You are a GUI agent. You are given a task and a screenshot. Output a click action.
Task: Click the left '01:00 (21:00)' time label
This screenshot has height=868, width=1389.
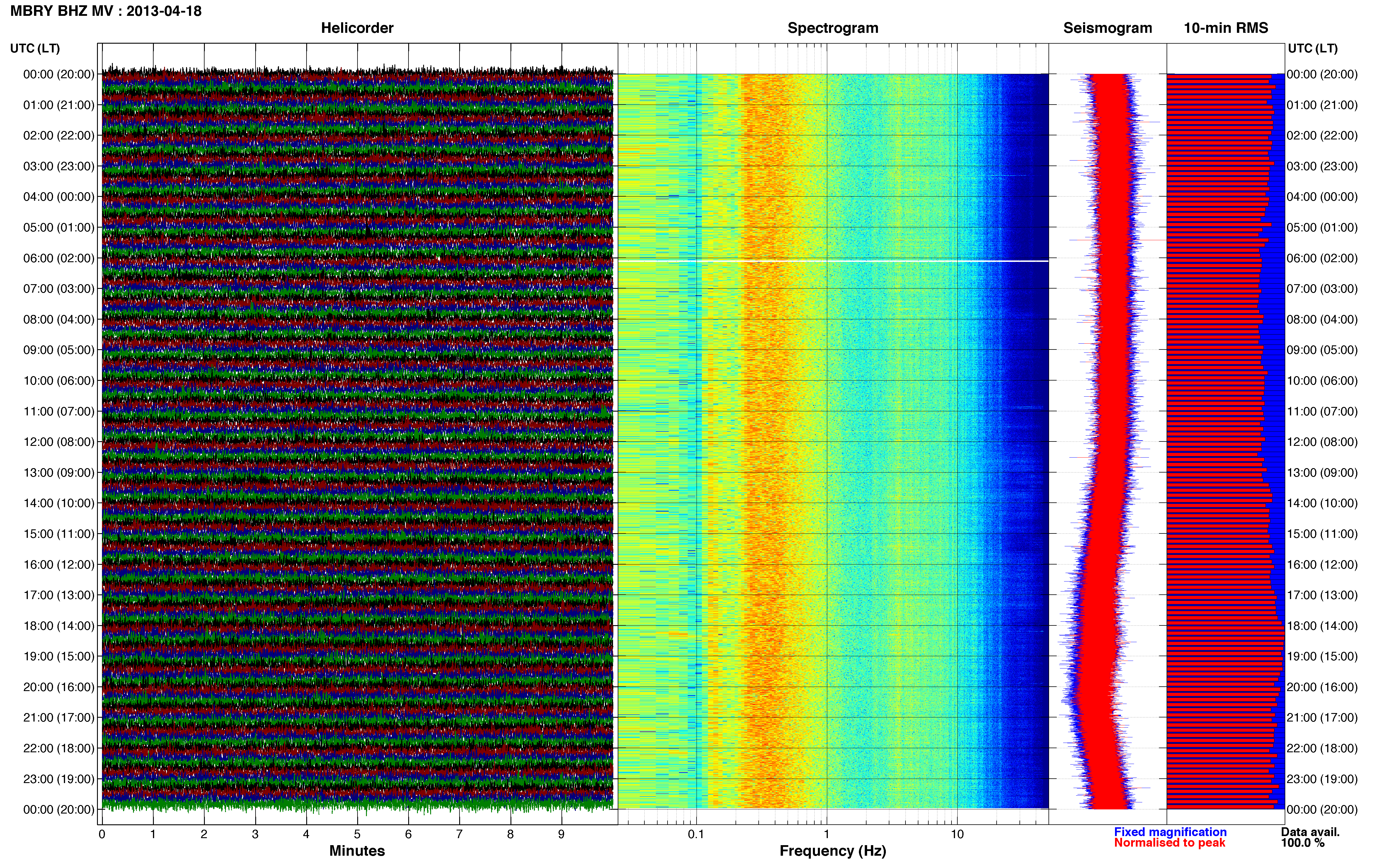click(x=59, y=105)
